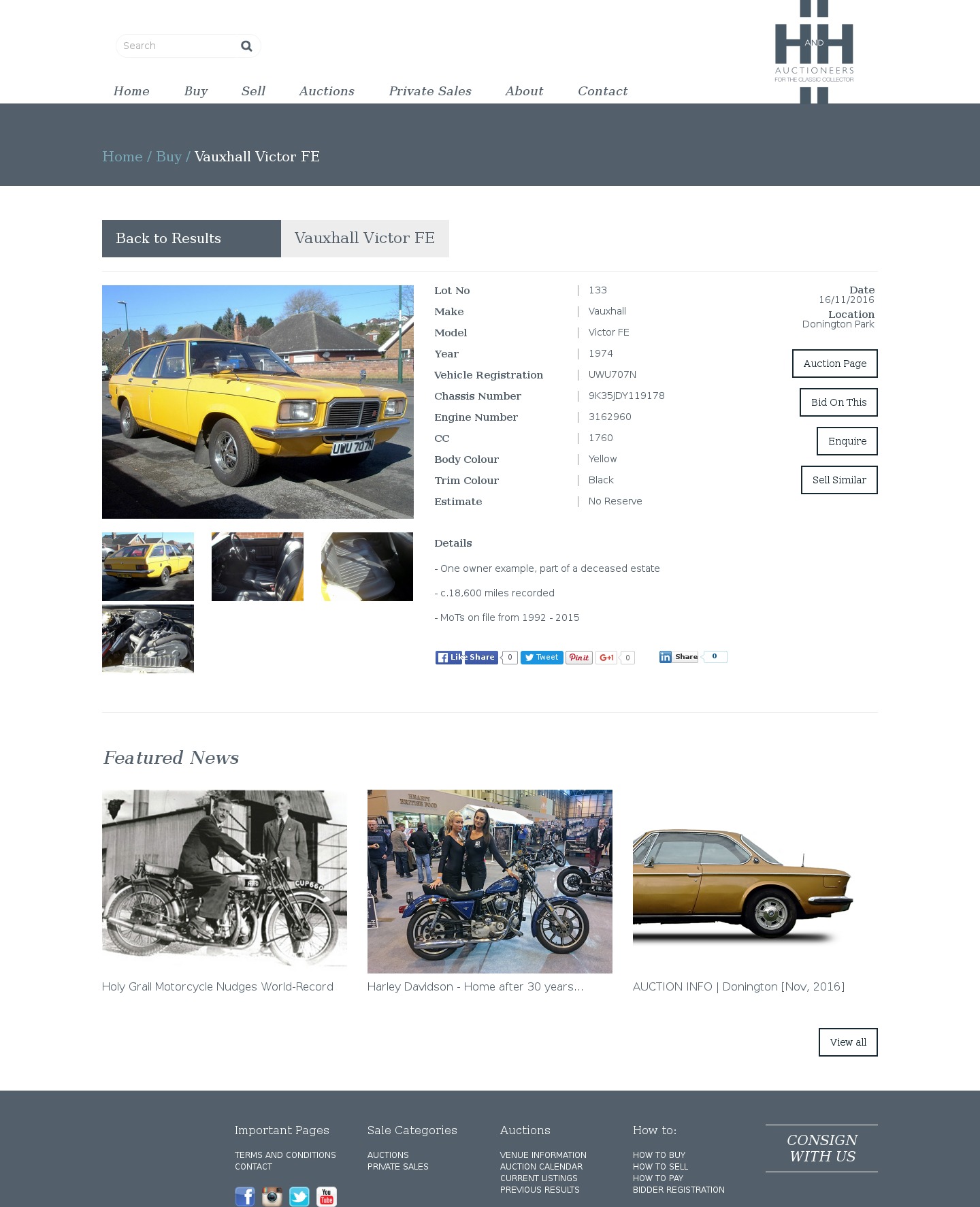Click the View all news button
This screenshot has height=1207, width=980.
[x=848, y=1042]
